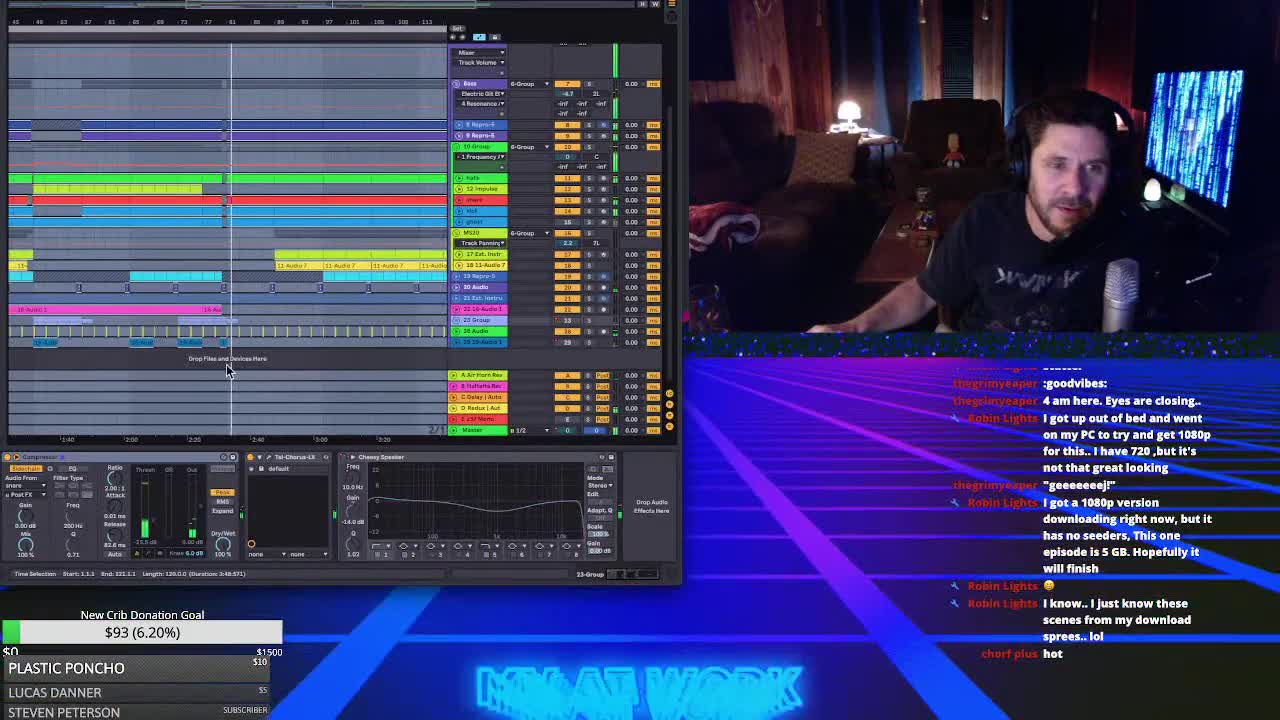Image resolution: width=1280 pixels, height=720 pixels.
Task: Arm the 8 Repro-5 track for recording
Action: pos(603,125)
